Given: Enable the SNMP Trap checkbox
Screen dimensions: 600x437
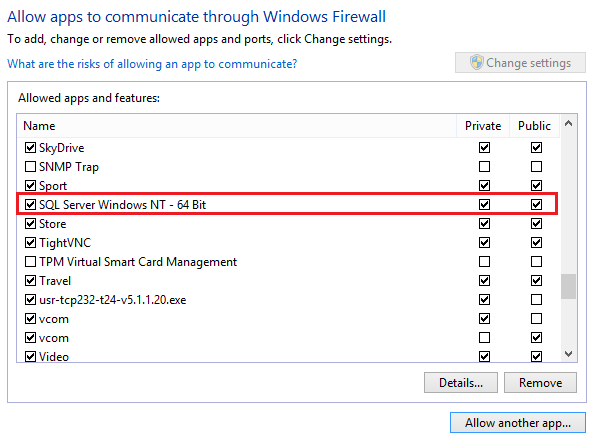Looking at the screenshot, I should click(x=30, y=167).
